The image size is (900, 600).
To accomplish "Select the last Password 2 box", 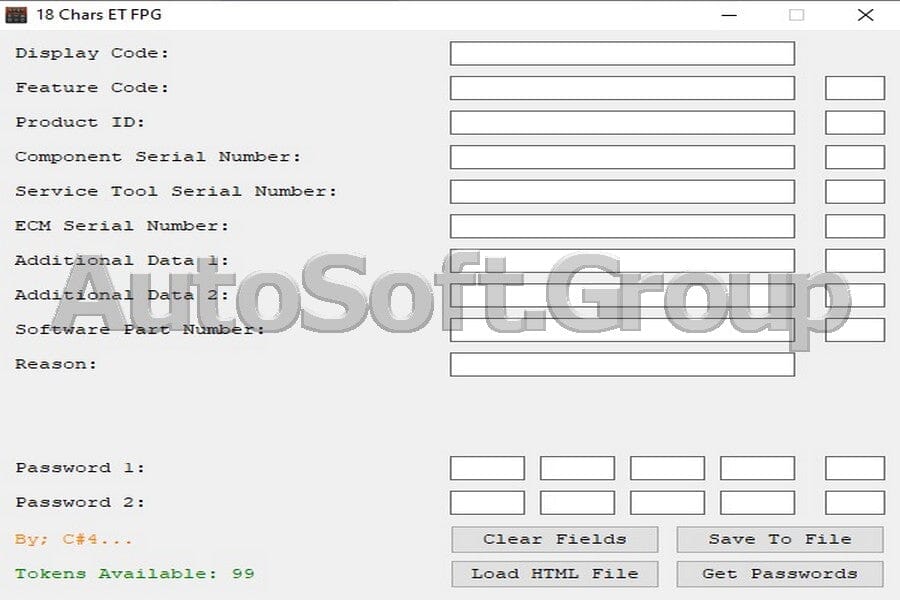I will click(x=855, y=502).
